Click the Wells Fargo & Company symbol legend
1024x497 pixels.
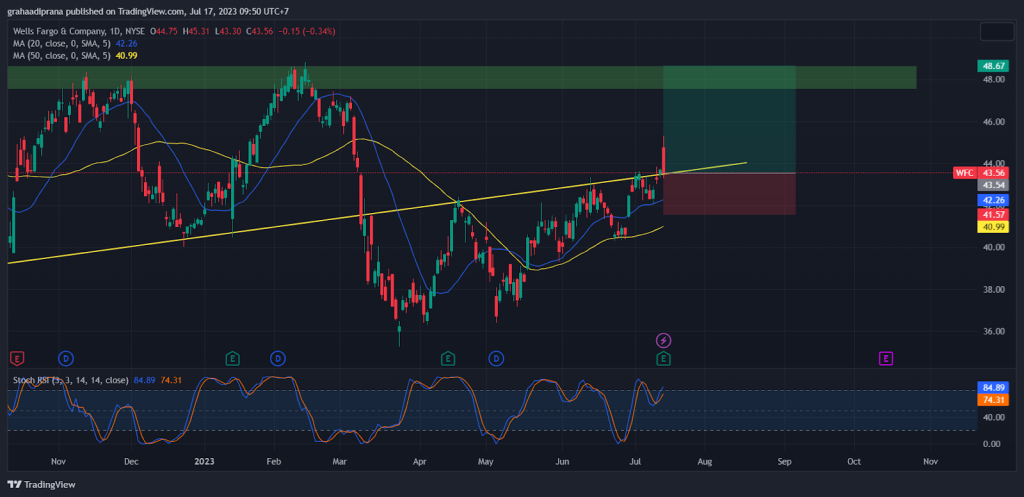point(78,31)
